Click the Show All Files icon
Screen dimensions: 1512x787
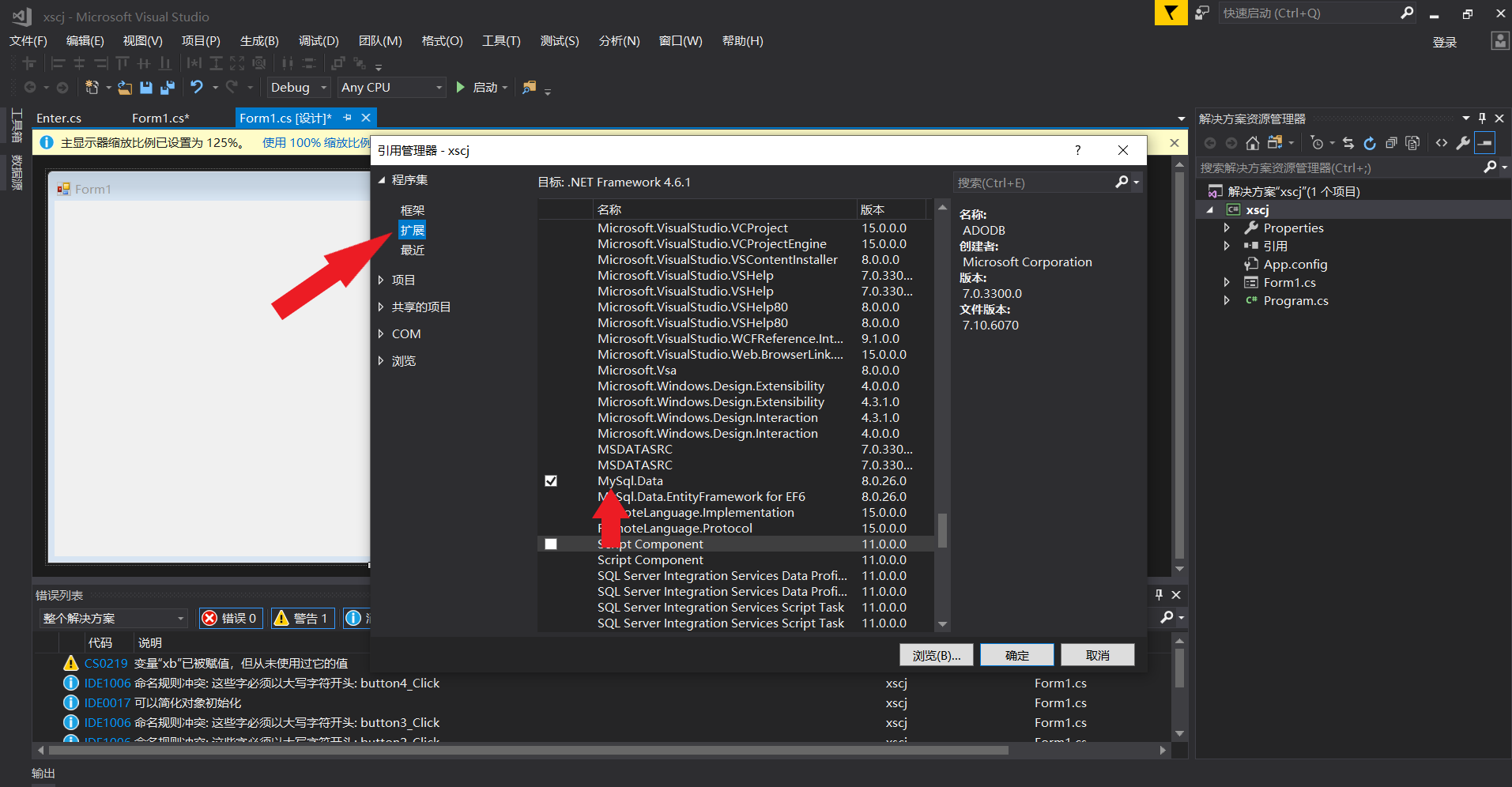tap(1412, 143)
